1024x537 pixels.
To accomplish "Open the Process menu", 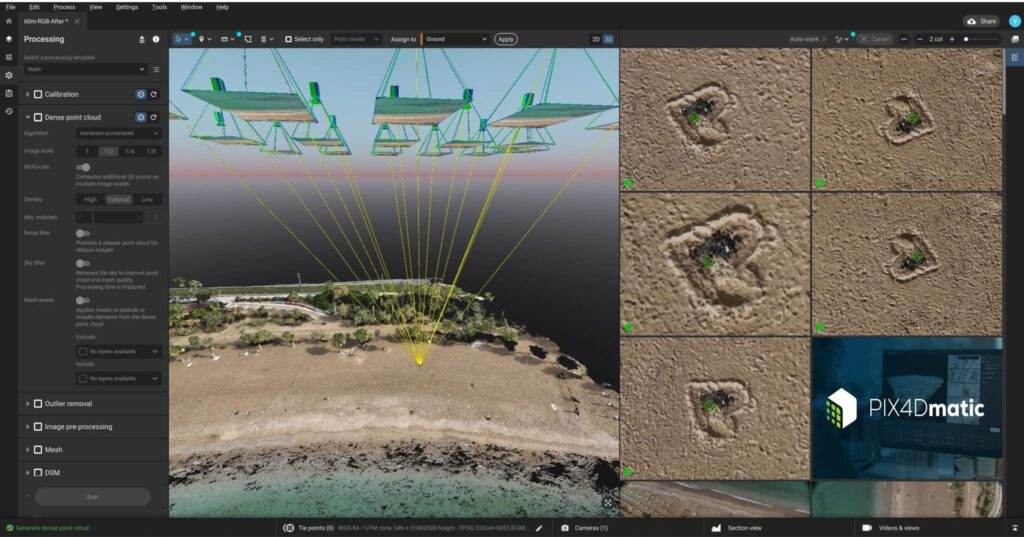I will point(64,7).
